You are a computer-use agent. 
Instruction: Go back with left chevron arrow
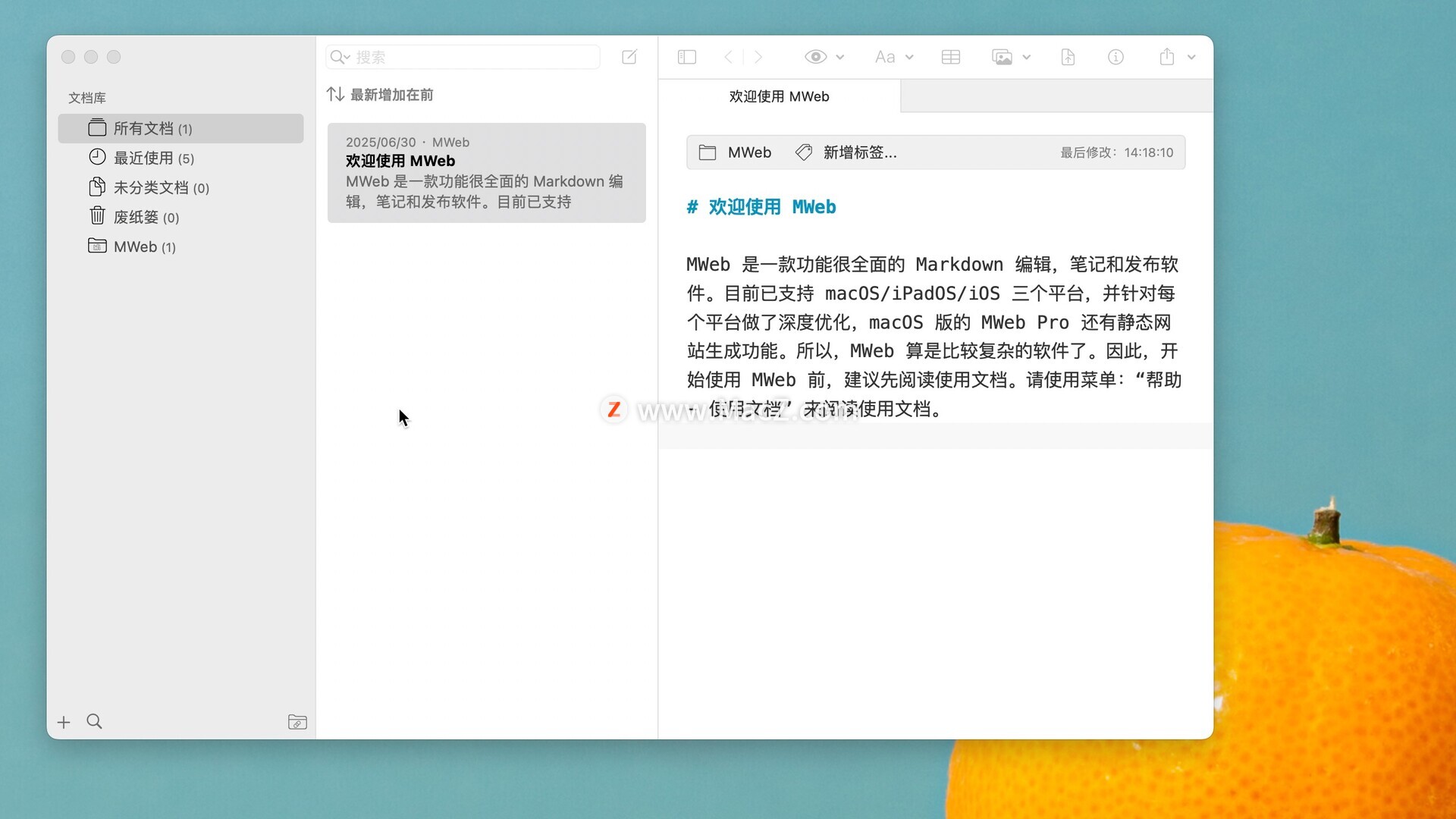[729, 57]
